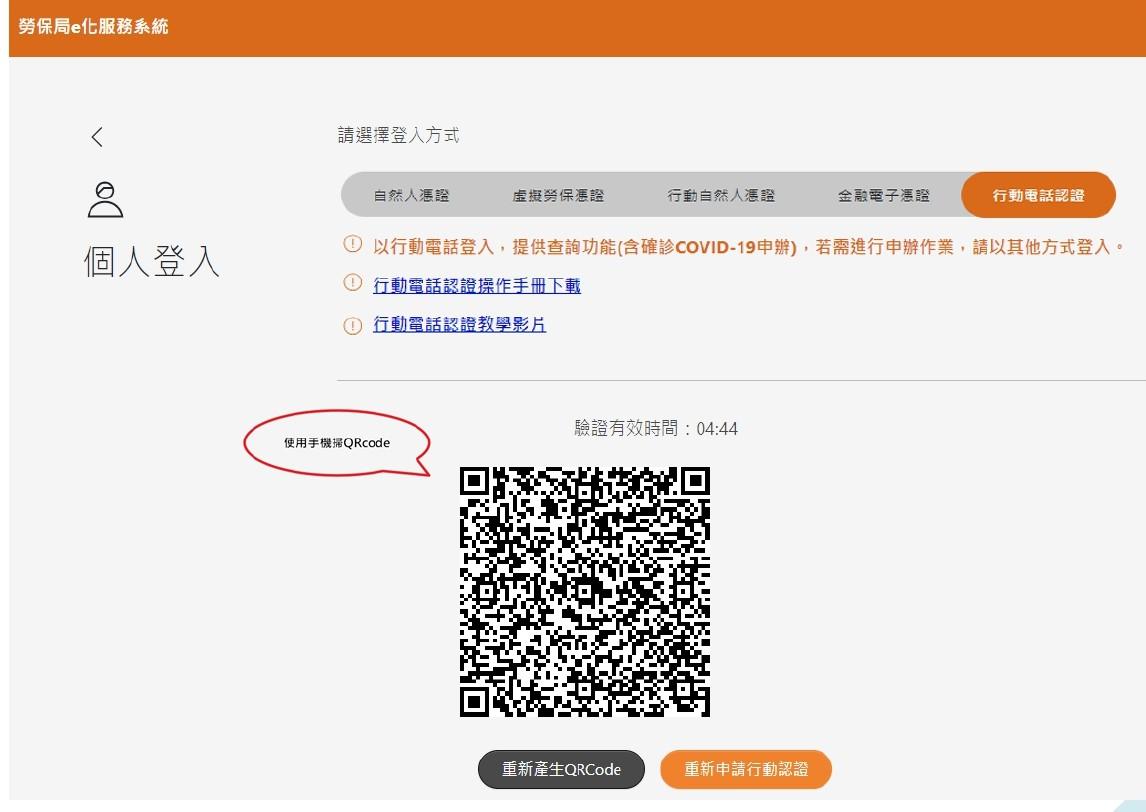The width and height of the screenshot is (1146, 812).
Task: Open the 金融電子憑證 tab
Action: coord(883,195)
